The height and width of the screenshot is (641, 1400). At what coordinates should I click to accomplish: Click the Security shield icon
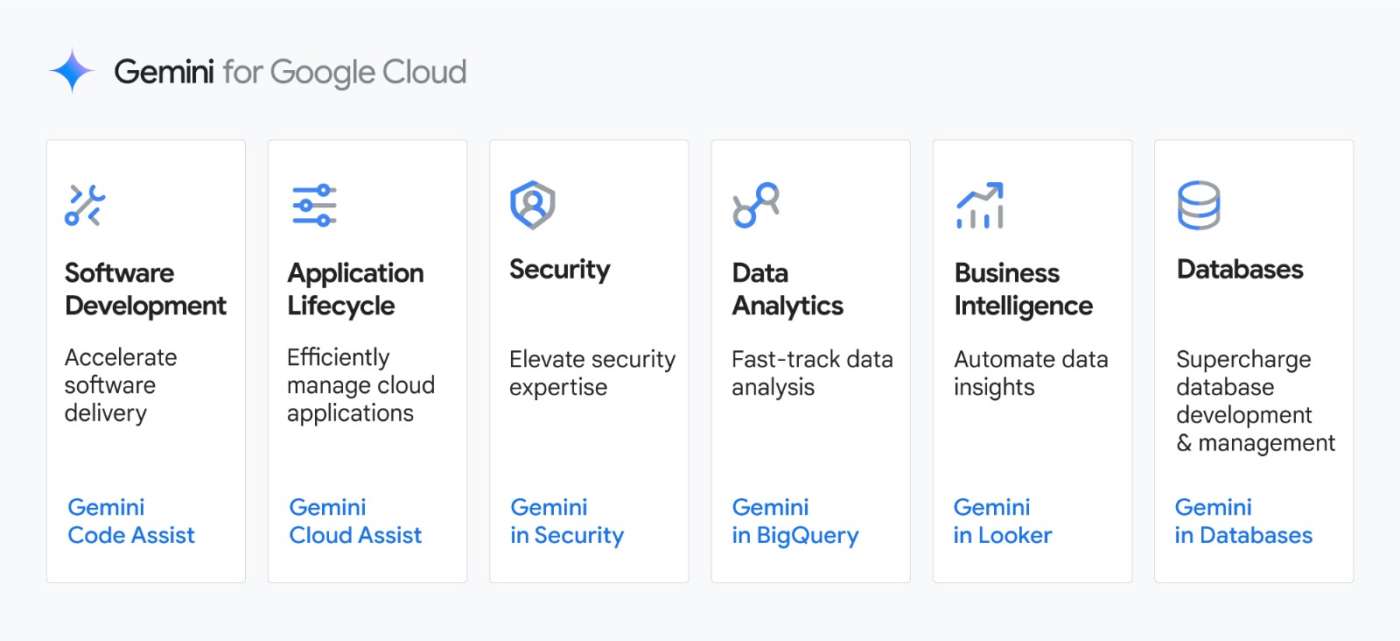[x=532, y=205]
